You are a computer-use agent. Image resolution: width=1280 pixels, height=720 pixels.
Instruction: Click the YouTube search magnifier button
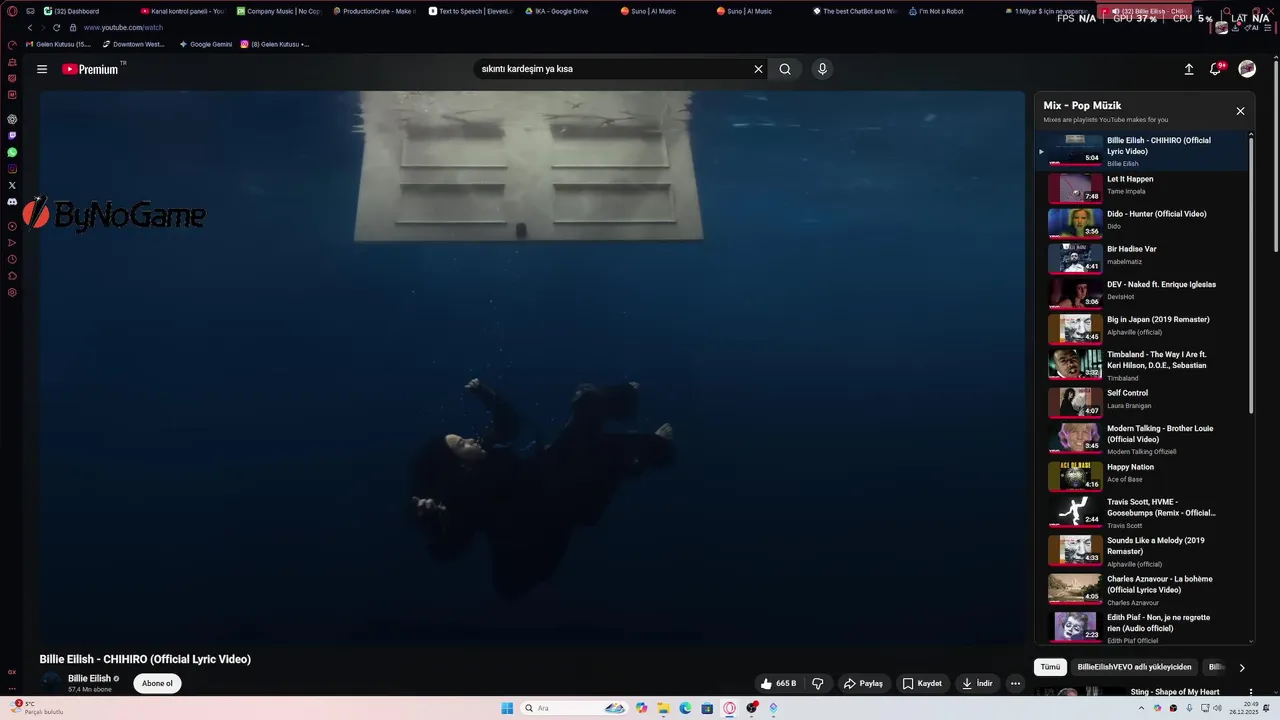pyautogui.click(x=785, y=69)
